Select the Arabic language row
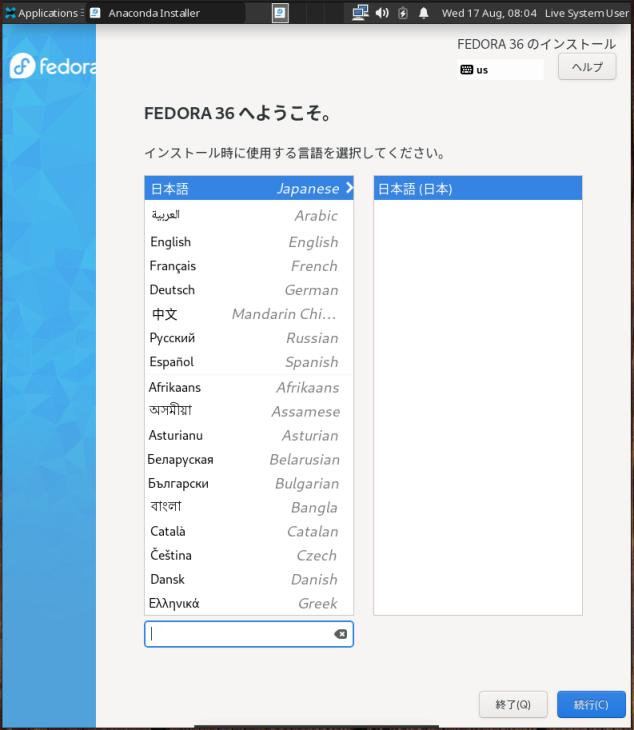This screenshot has height=730, width=634. click(x=249, y=215)
